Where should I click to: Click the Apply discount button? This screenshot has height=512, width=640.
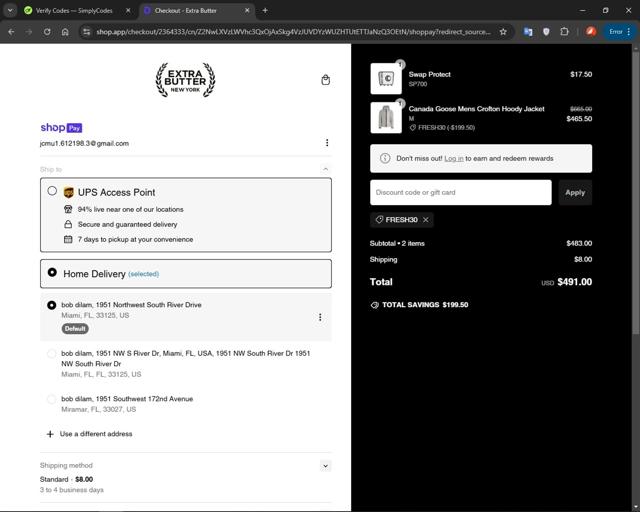click(575, 192)
